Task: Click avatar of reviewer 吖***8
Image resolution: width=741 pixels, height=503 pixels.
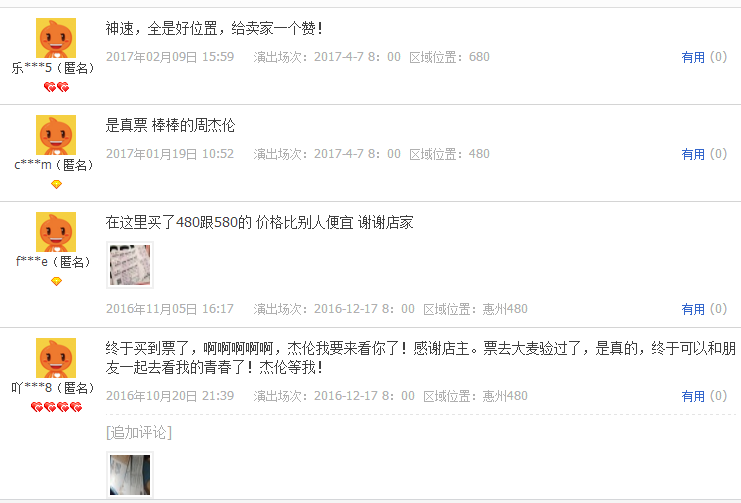Action: (56, 358)
